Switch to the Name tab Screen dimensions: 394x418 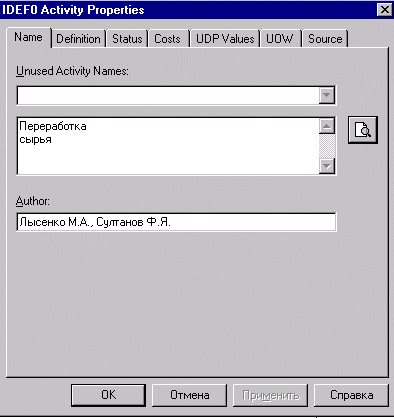pyautogui.click(x=28, y=37)
